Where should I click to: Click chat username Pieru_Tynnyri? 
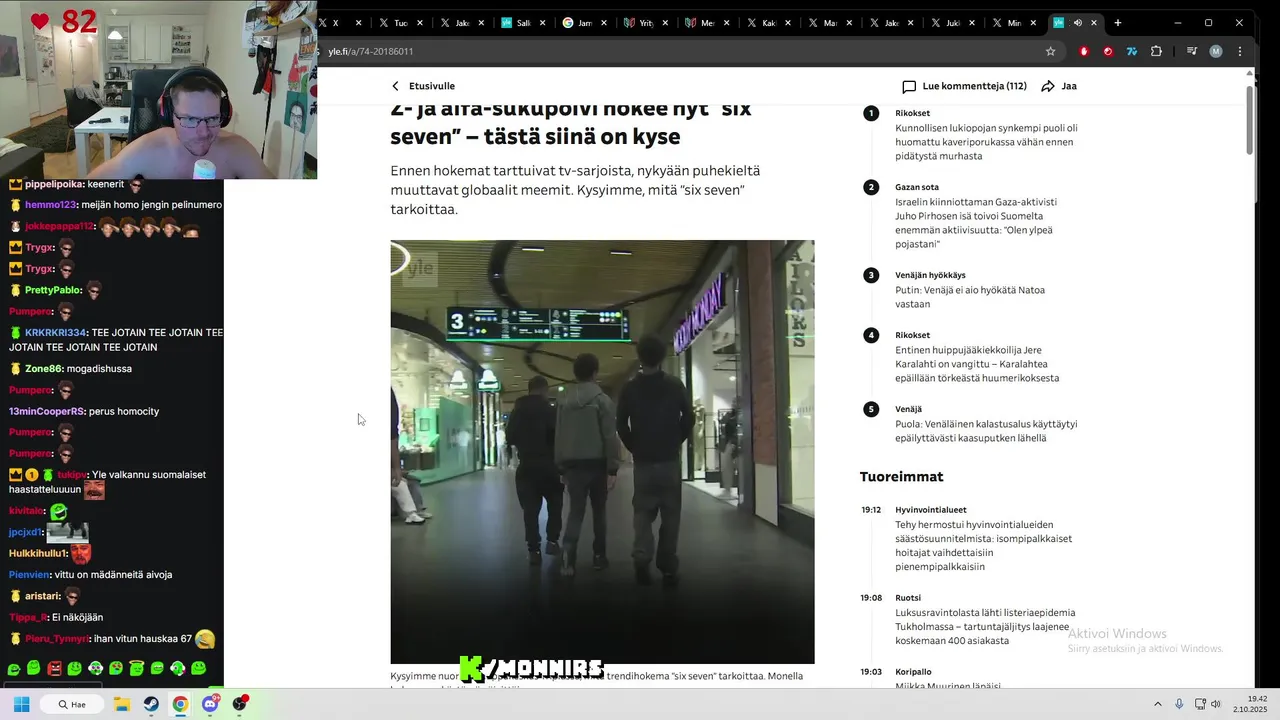click(x=58, y=638)
